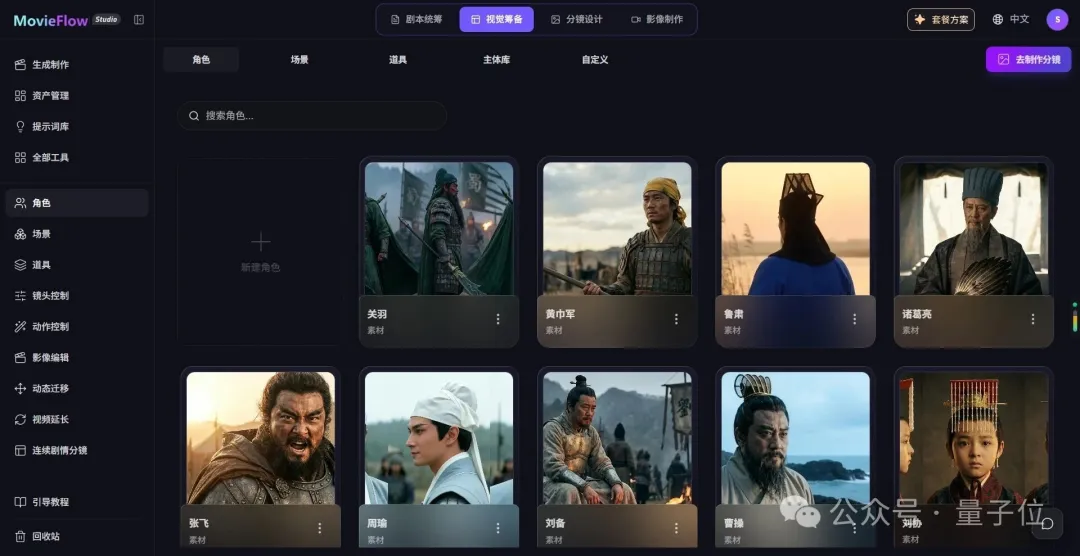Open options menu for 张飞 card

(x=320, y=528)
